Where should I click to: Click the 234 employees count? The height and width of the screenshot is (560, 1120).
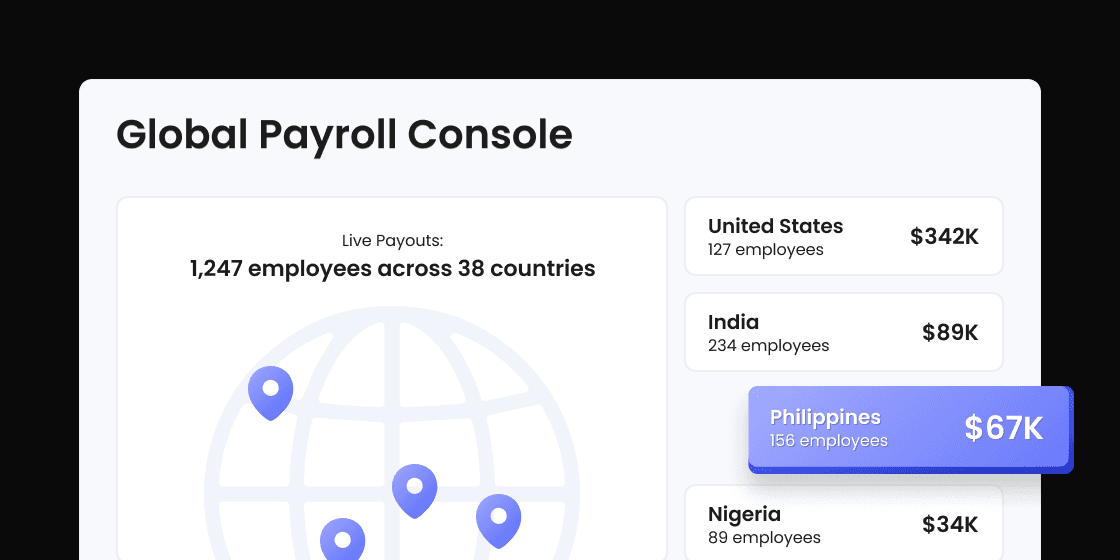click(x=768, y=346)
